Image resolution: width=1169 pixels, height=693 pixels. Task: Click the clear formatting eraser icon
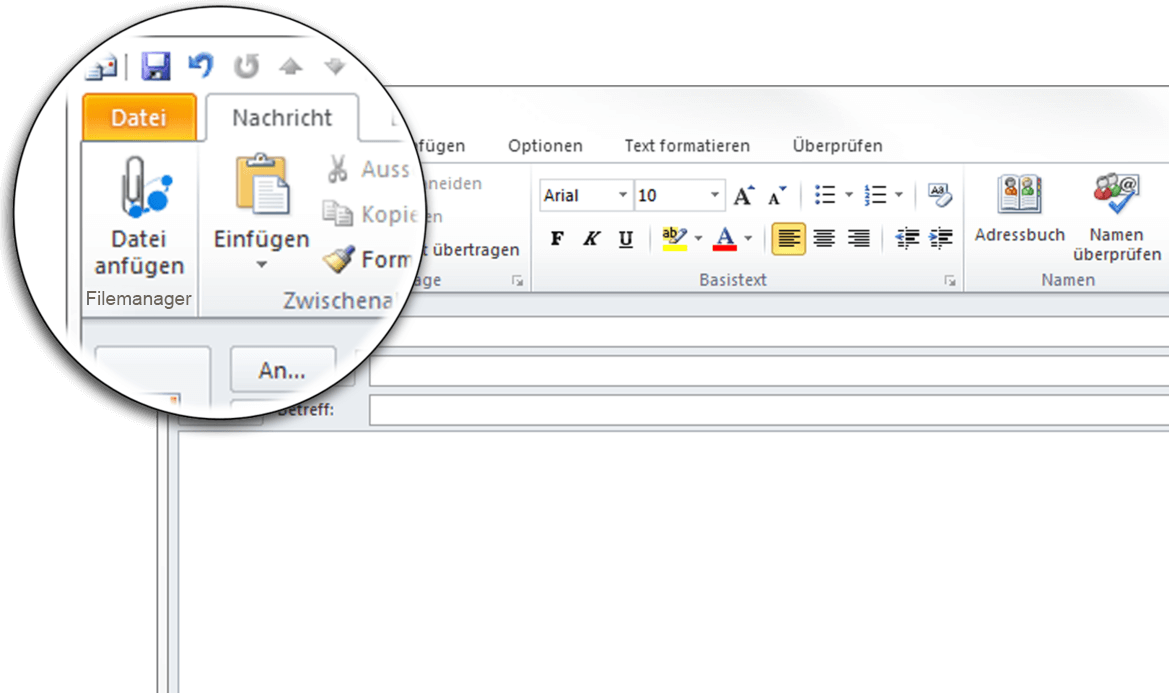[x=939, y=195]
